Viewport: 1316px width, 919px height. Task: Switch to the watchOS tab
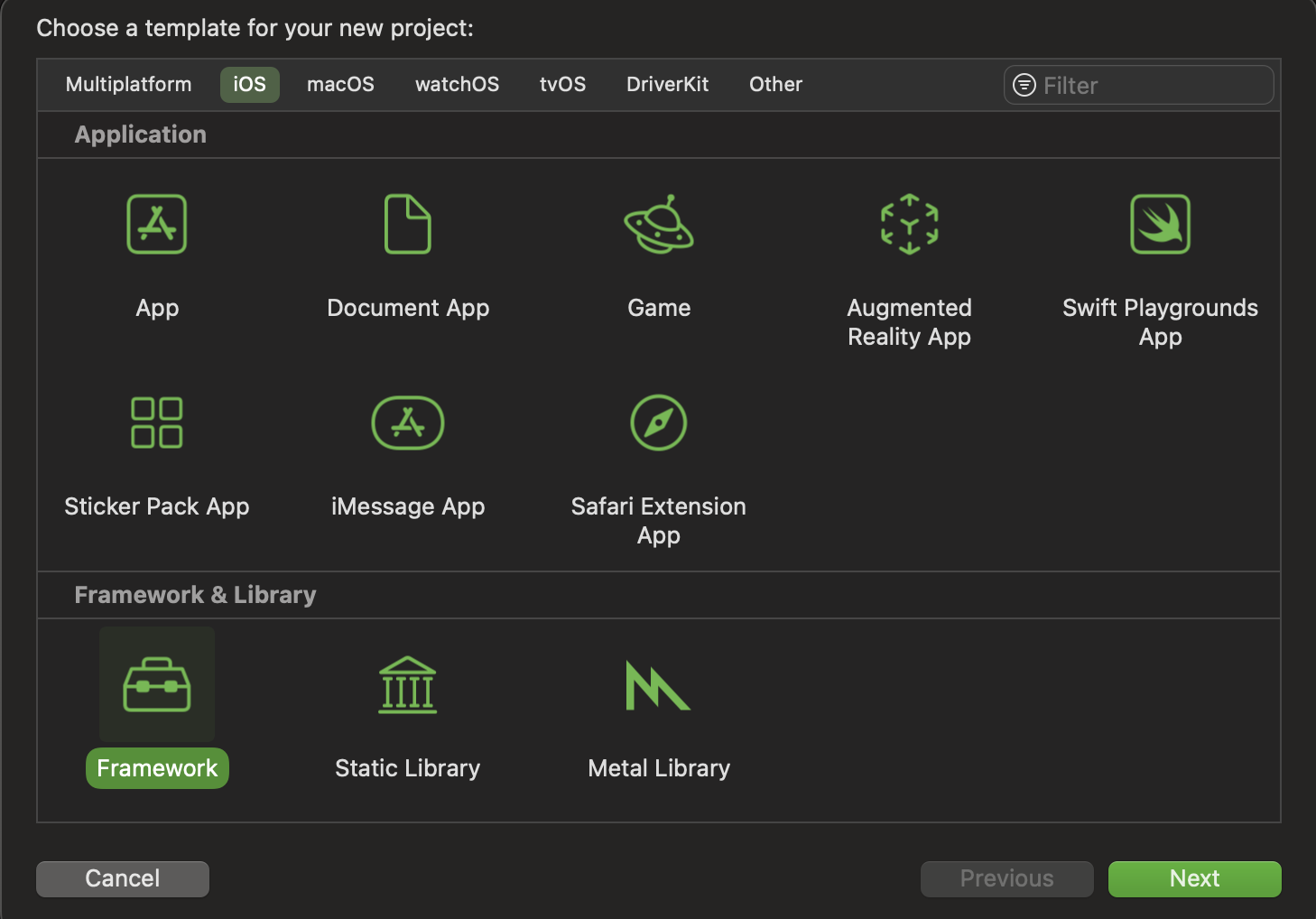(457, 84)
